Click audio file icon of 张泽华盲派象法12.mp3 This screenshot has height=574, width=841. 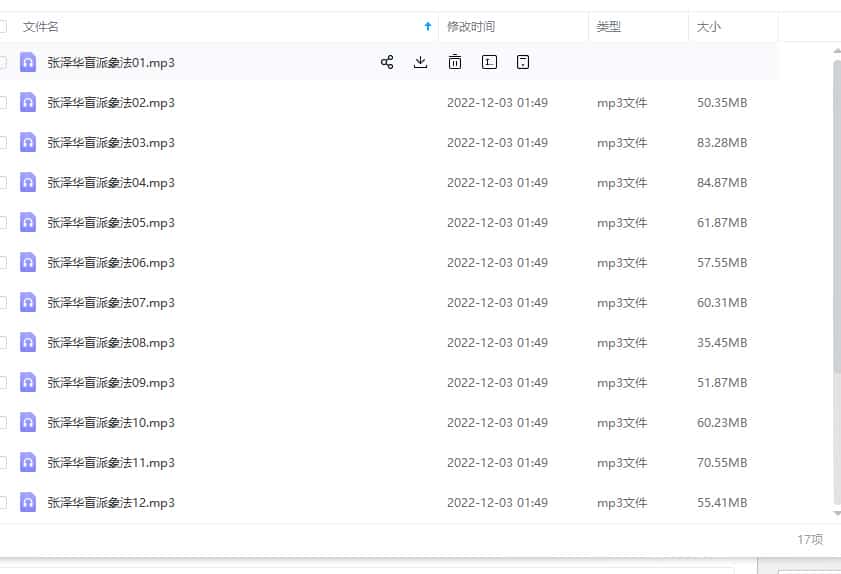coord(28,502)
